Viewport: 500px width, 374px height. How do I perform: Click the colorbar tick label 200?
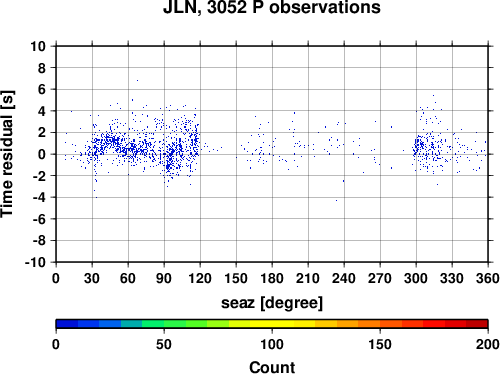[x=488, y=344]
